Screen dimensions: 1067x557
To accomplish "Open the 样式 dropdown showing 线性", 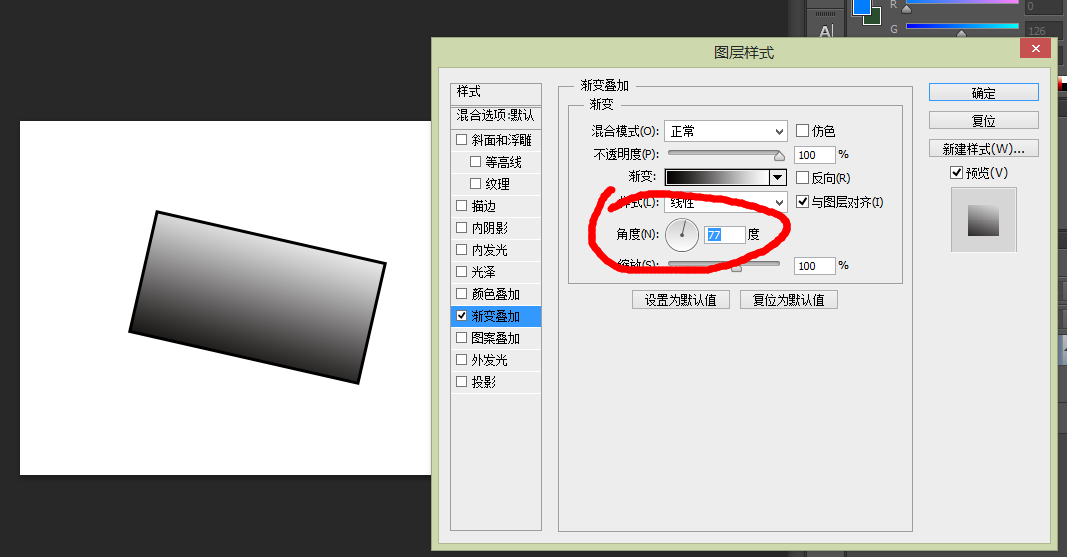I will (725, 202).
